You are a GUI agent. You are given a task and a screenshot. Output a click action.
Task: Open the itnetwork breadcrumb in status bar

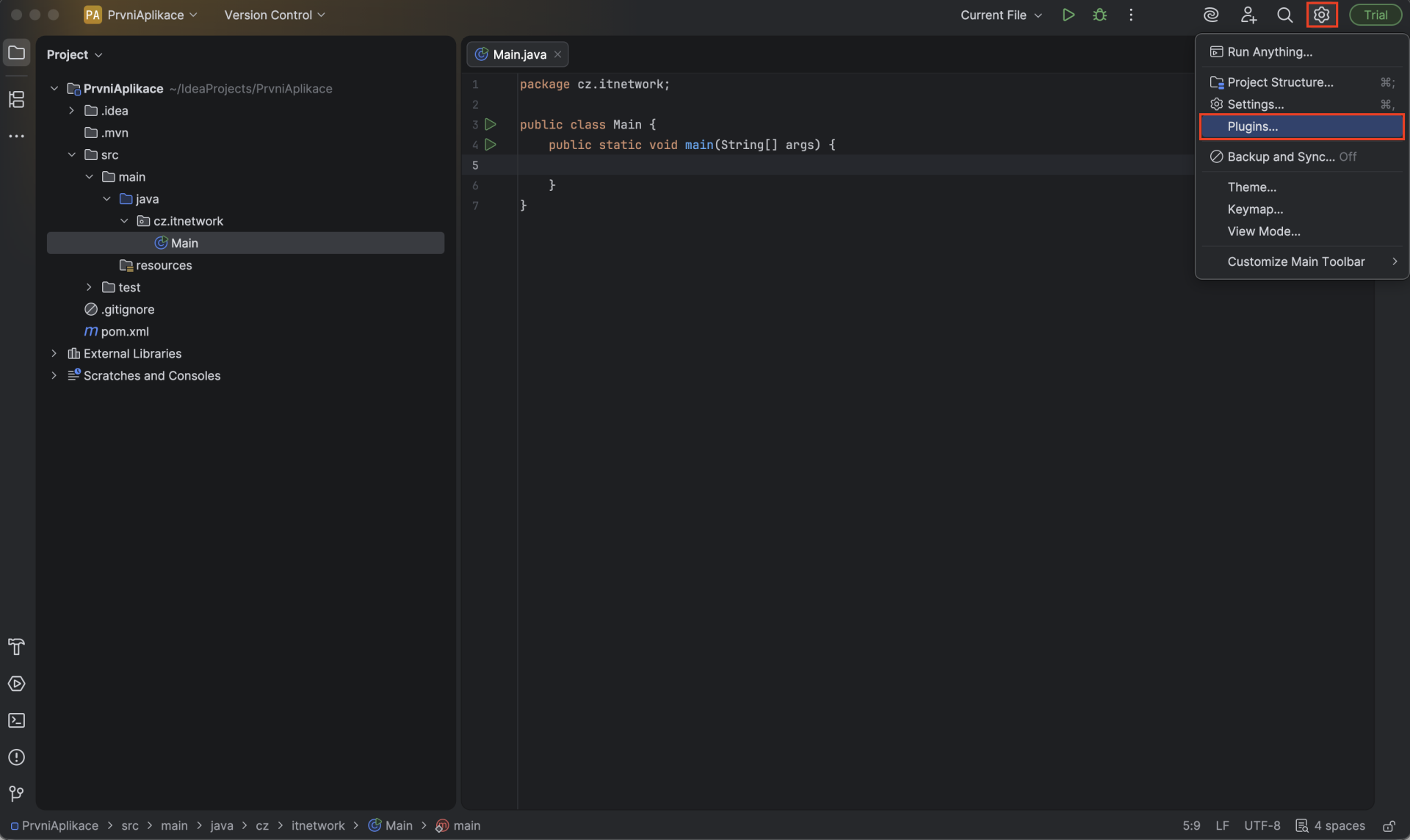319,825
